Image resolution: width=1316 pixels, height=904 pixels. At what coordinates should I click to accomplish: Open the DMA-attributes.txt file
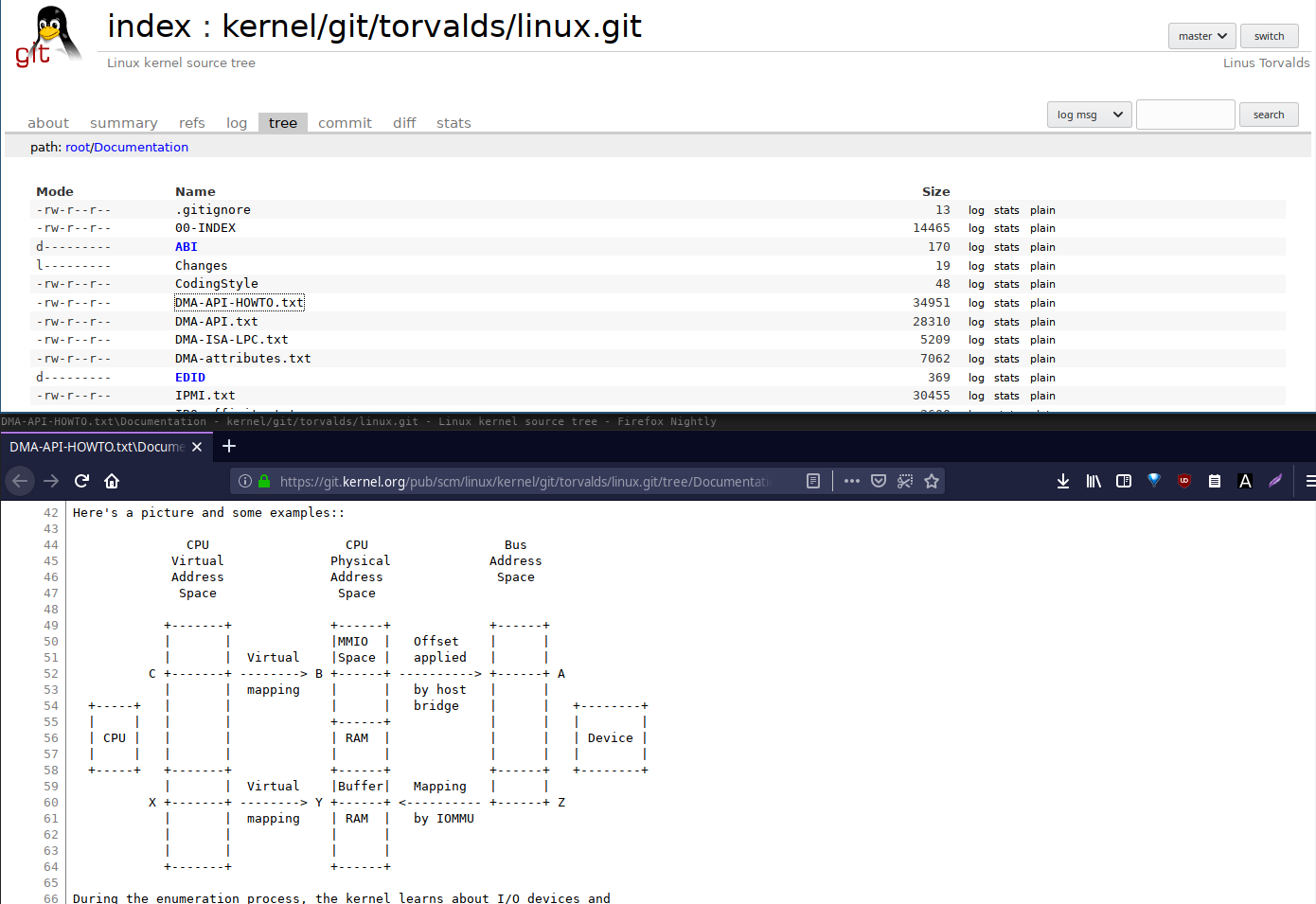pyautogui.click(x=243, y=359)
